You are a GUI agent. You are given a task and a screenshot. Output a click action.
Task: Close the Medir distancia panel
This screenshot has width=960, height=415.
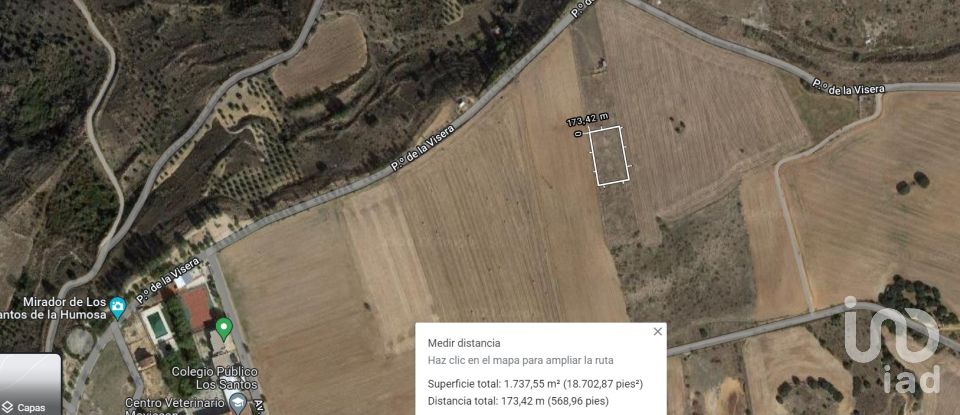pyautogui.click(x=658, y=331)
